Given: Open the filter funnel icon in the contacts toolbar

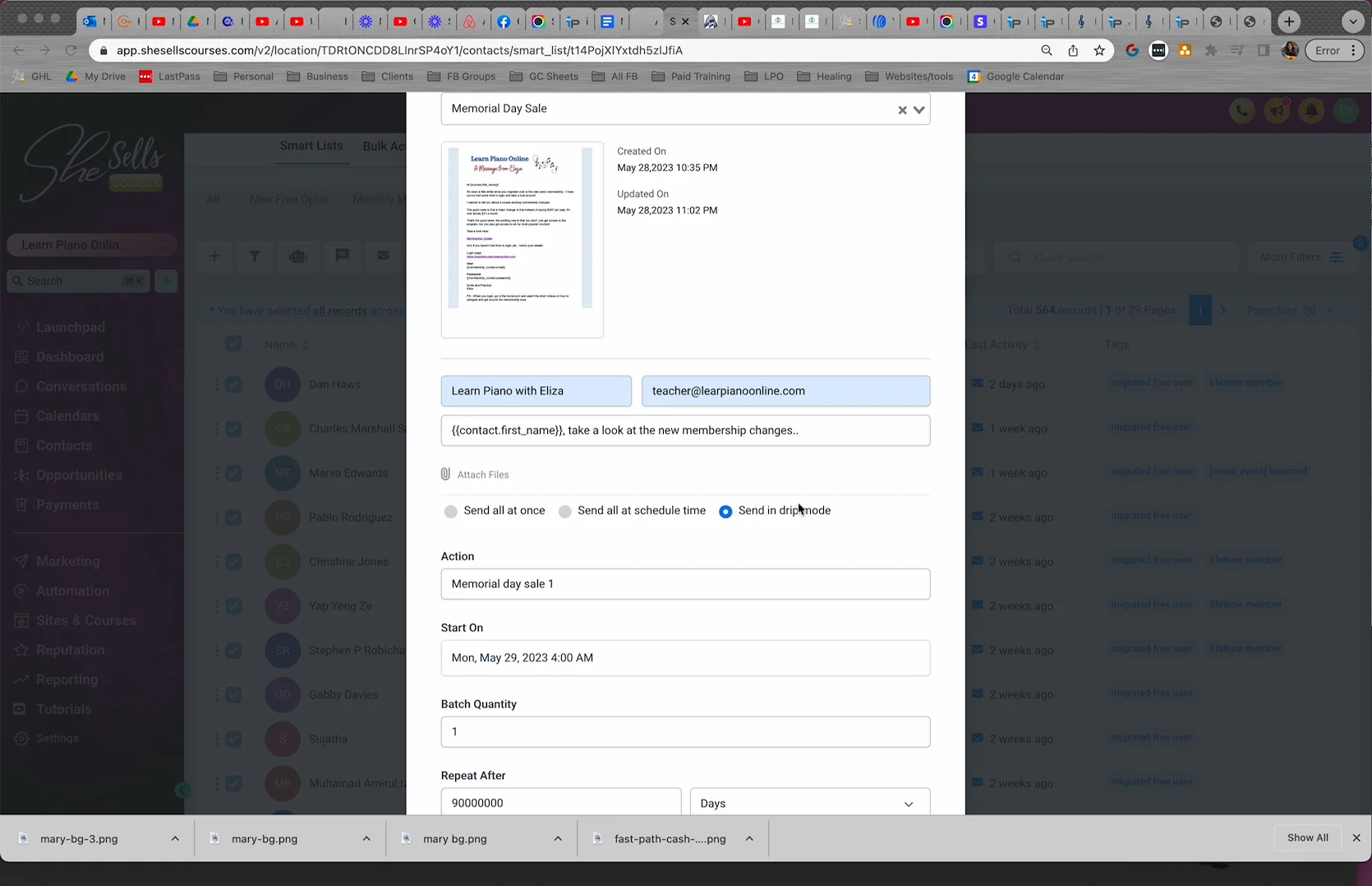Looking at the screenshot, I should point(256,256).
